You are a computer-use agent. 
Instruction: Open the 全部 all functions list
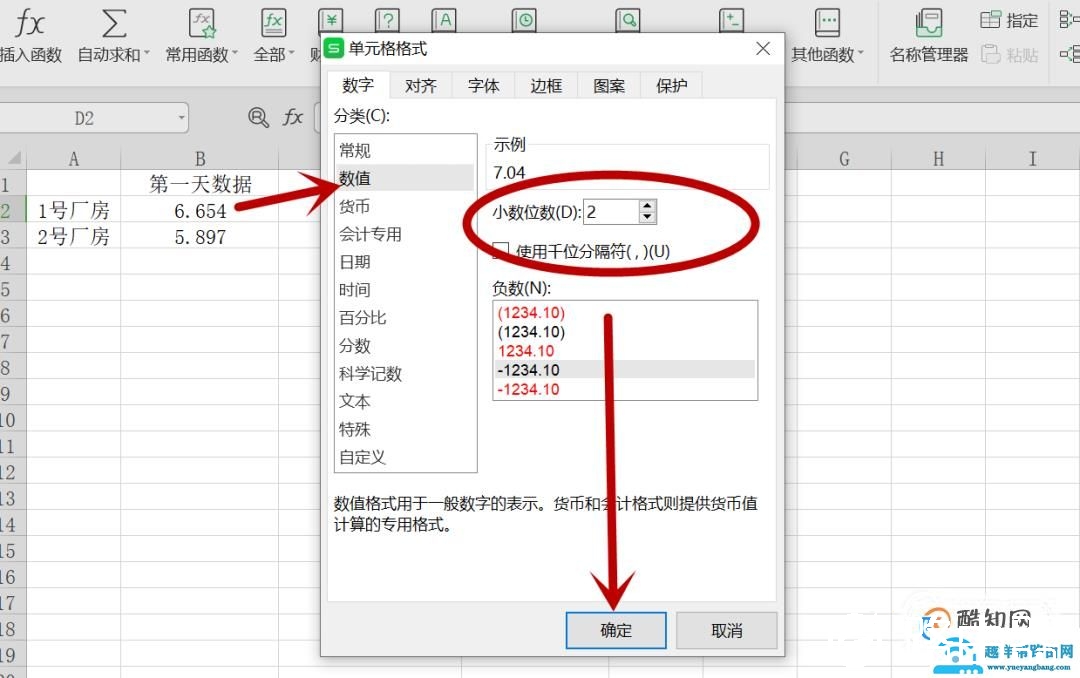click(x=273, y=36)
